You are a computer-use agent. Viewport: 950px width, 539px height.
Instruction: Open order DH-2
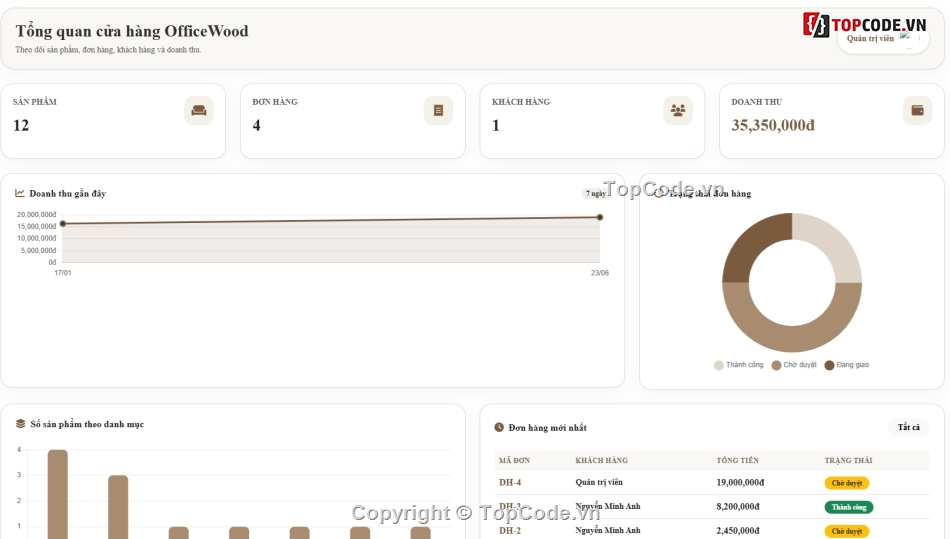coord(510,530)
